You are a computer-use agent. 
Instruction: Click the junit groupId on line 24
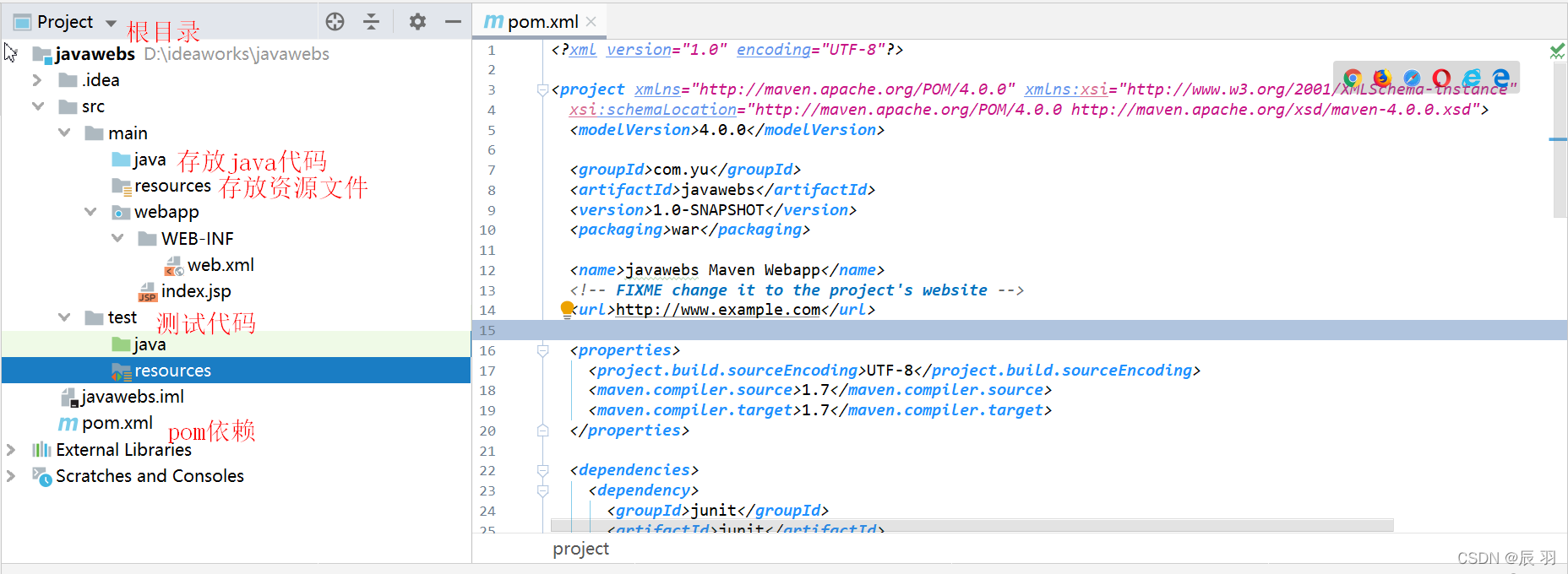click(714, 511)
